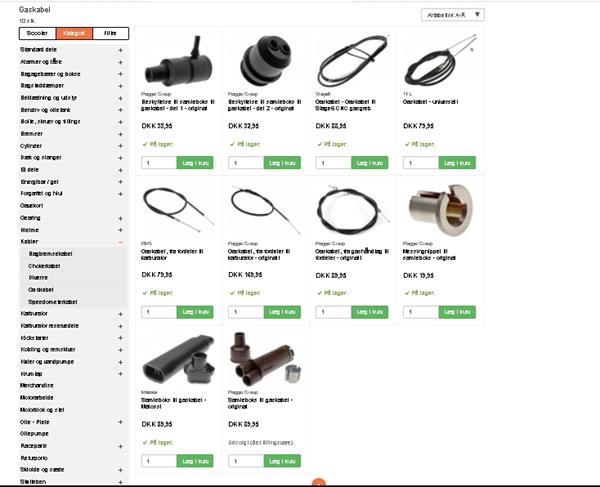Click the brass Messingnippel product image
The image size is (600, 487).
point(440,209)
